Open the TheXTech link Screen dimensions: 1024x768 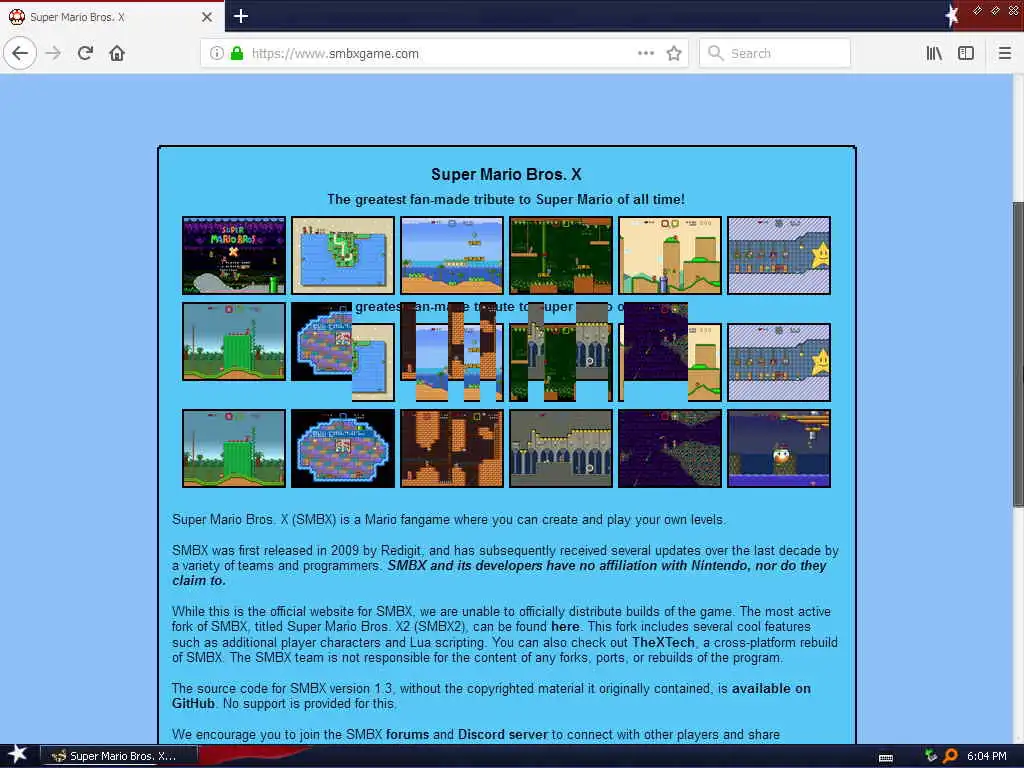pos(663,642)
